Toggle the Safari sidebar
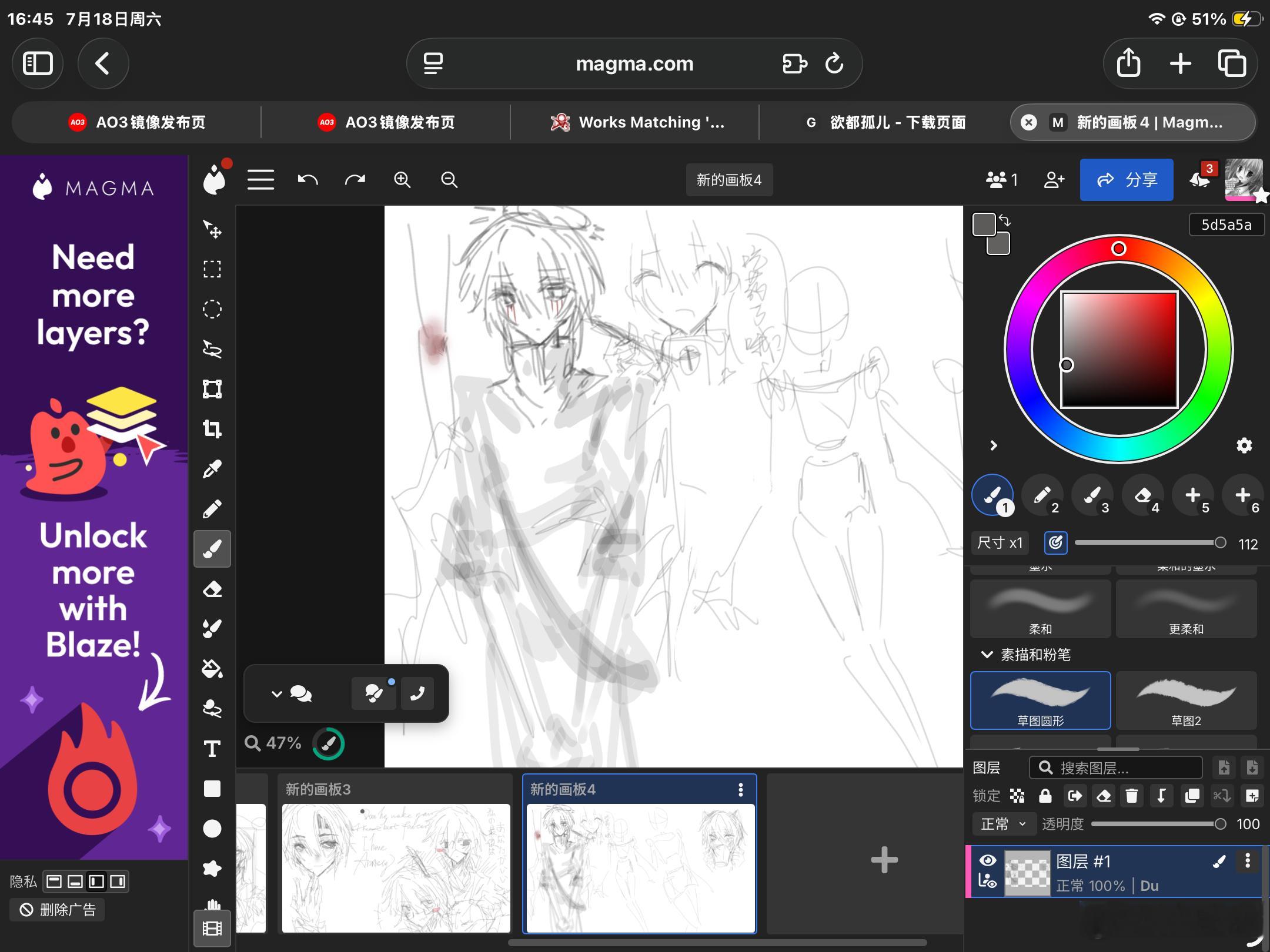Image resolution: width=1270 pixels, height=952 pixels. click(x=38, y=63)
